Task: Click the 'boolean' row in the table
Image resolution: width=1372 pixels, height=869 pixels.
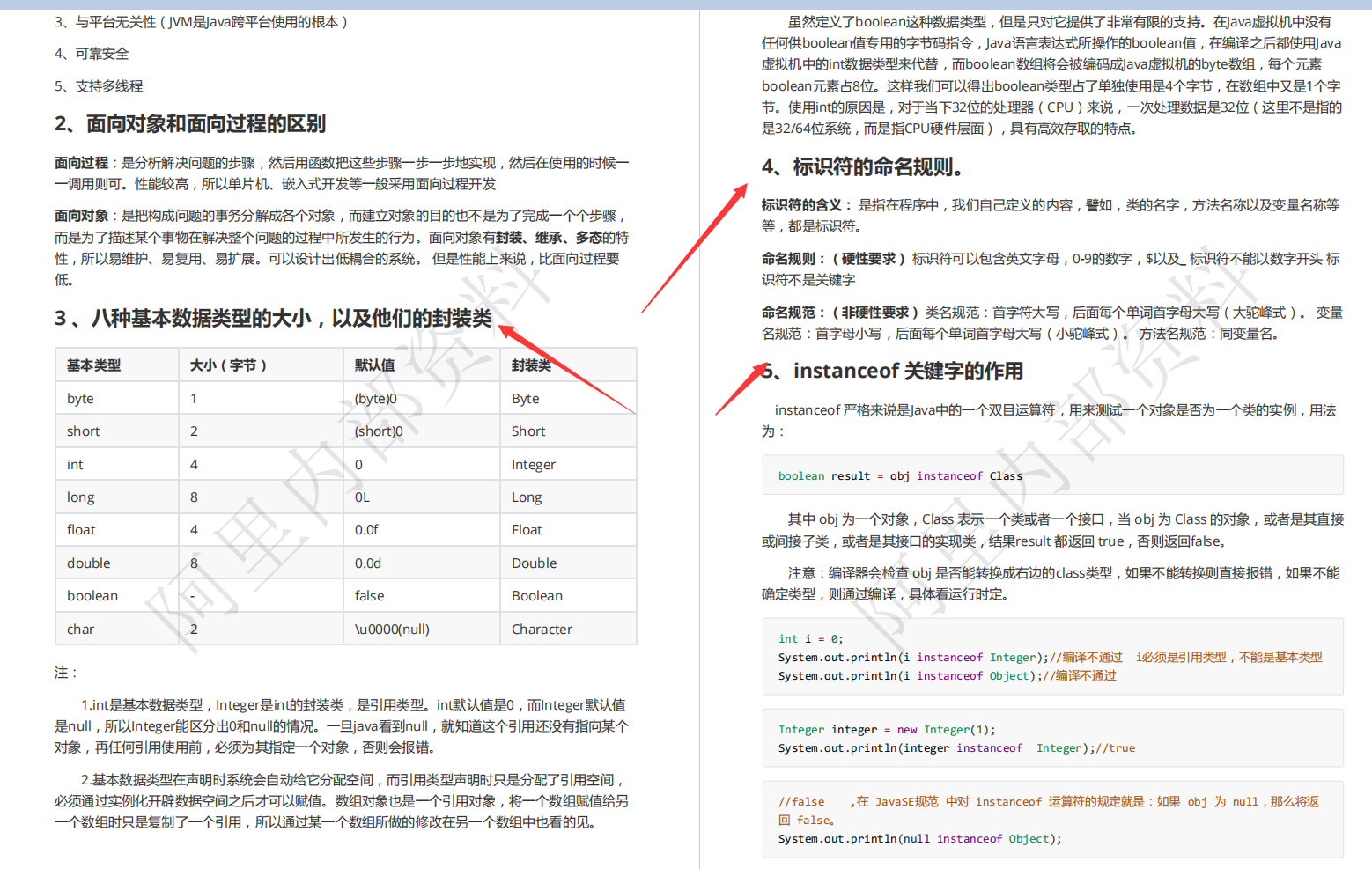Action: (x=92, y=595)
